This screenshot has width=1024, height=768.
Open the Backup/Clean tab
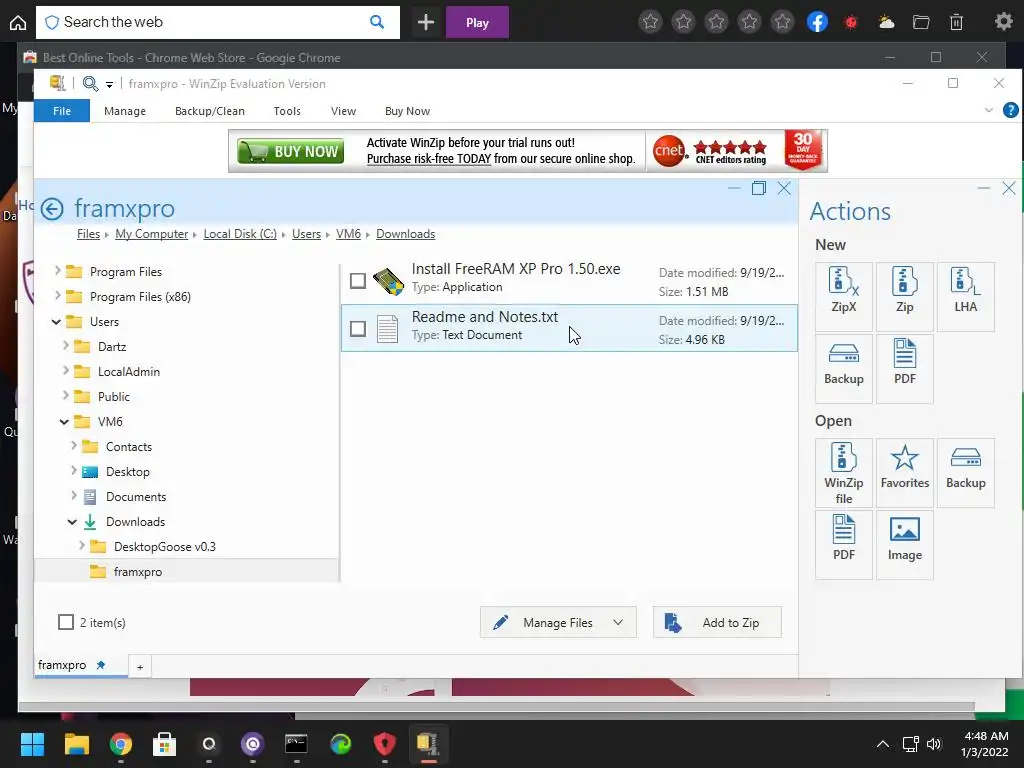(210, 111)
